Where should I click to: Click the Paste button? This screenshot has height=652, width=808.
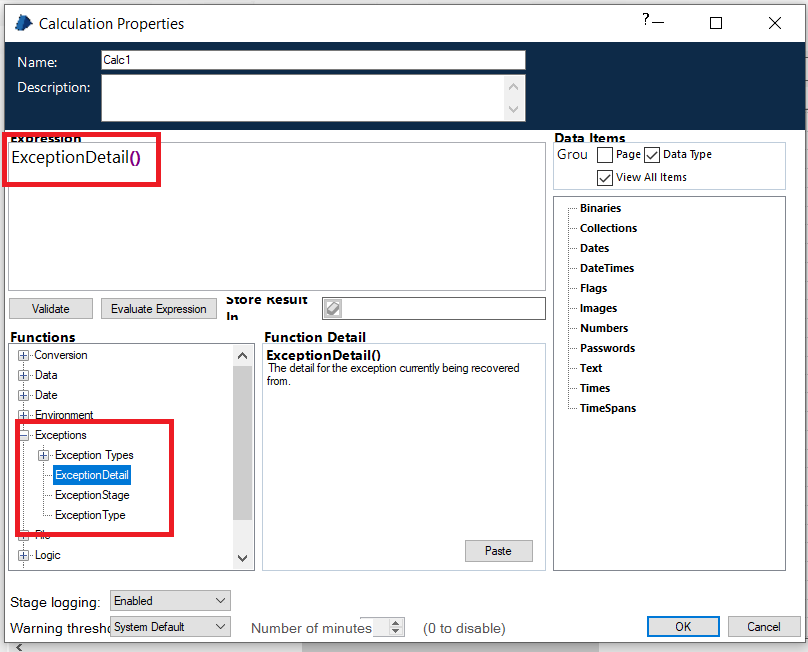pos(498,551)
